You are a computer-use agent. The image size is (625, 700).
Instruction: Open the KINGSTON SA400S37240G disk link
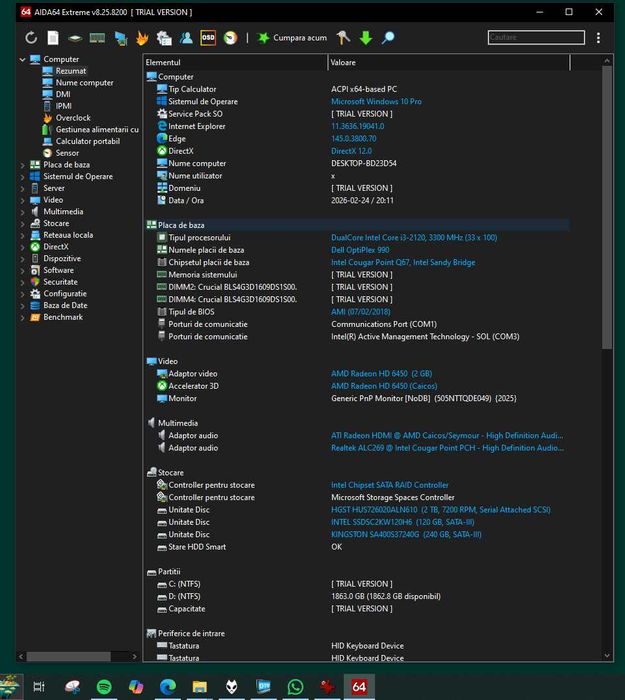coord(406,535)
